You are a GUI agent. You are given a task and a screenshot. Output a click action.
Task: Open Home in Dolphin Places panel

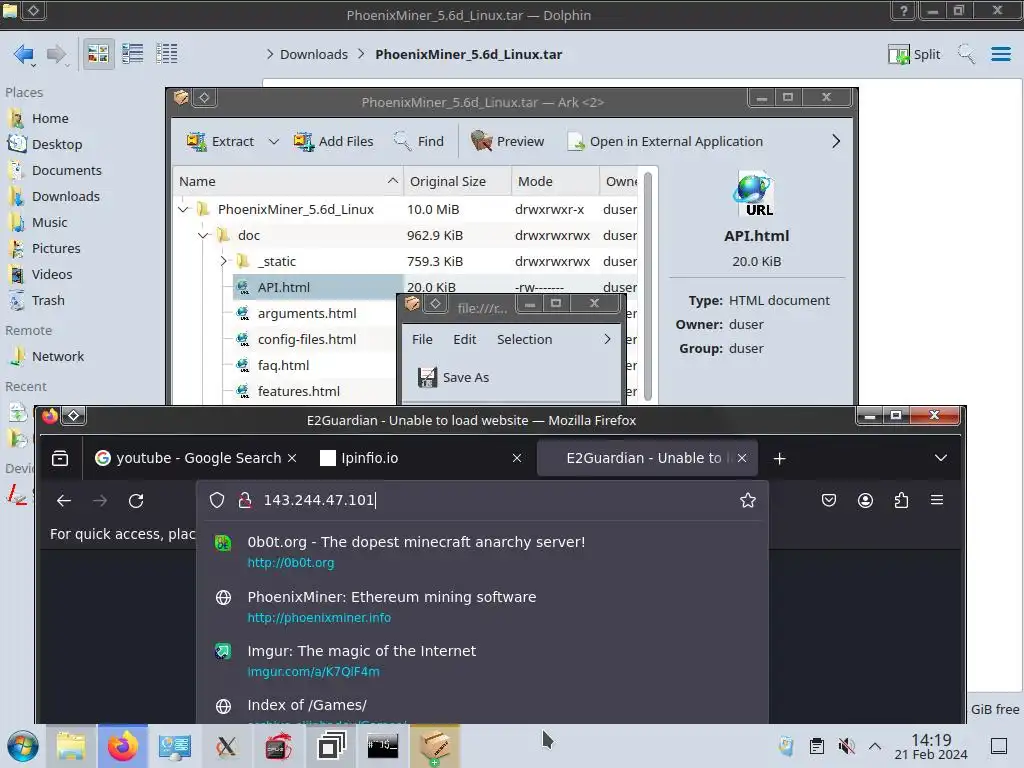[x=50, y=118]
